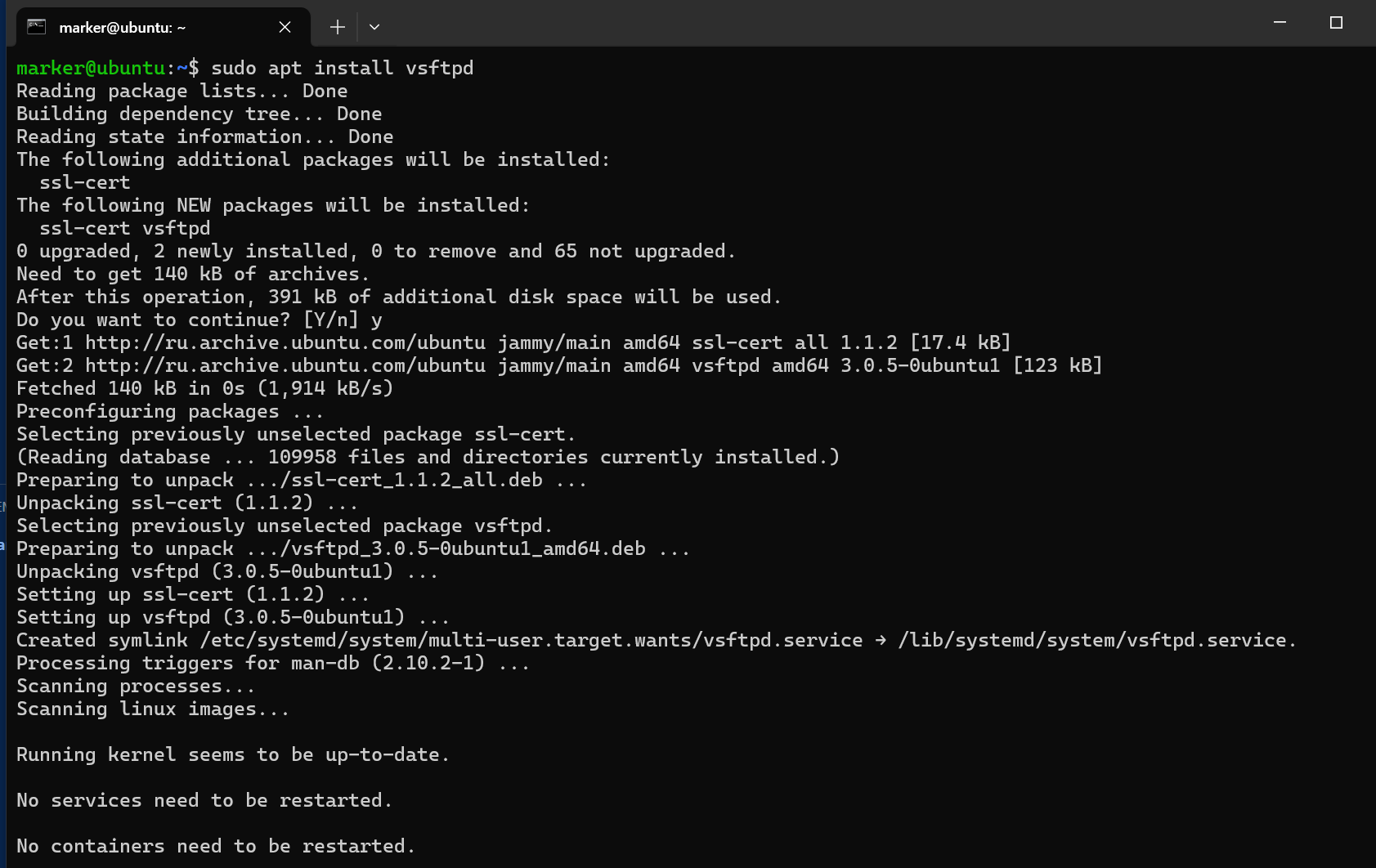Click the 'Fetched 140 kB' output line

coord(204,388)
